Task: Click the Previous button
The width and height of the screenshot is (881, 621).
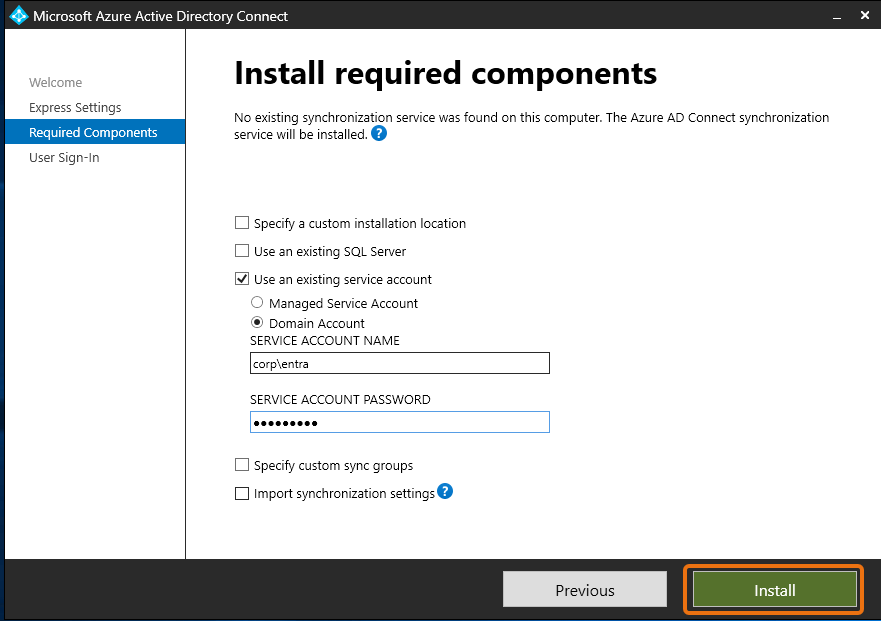Action: tap(584, 590)
